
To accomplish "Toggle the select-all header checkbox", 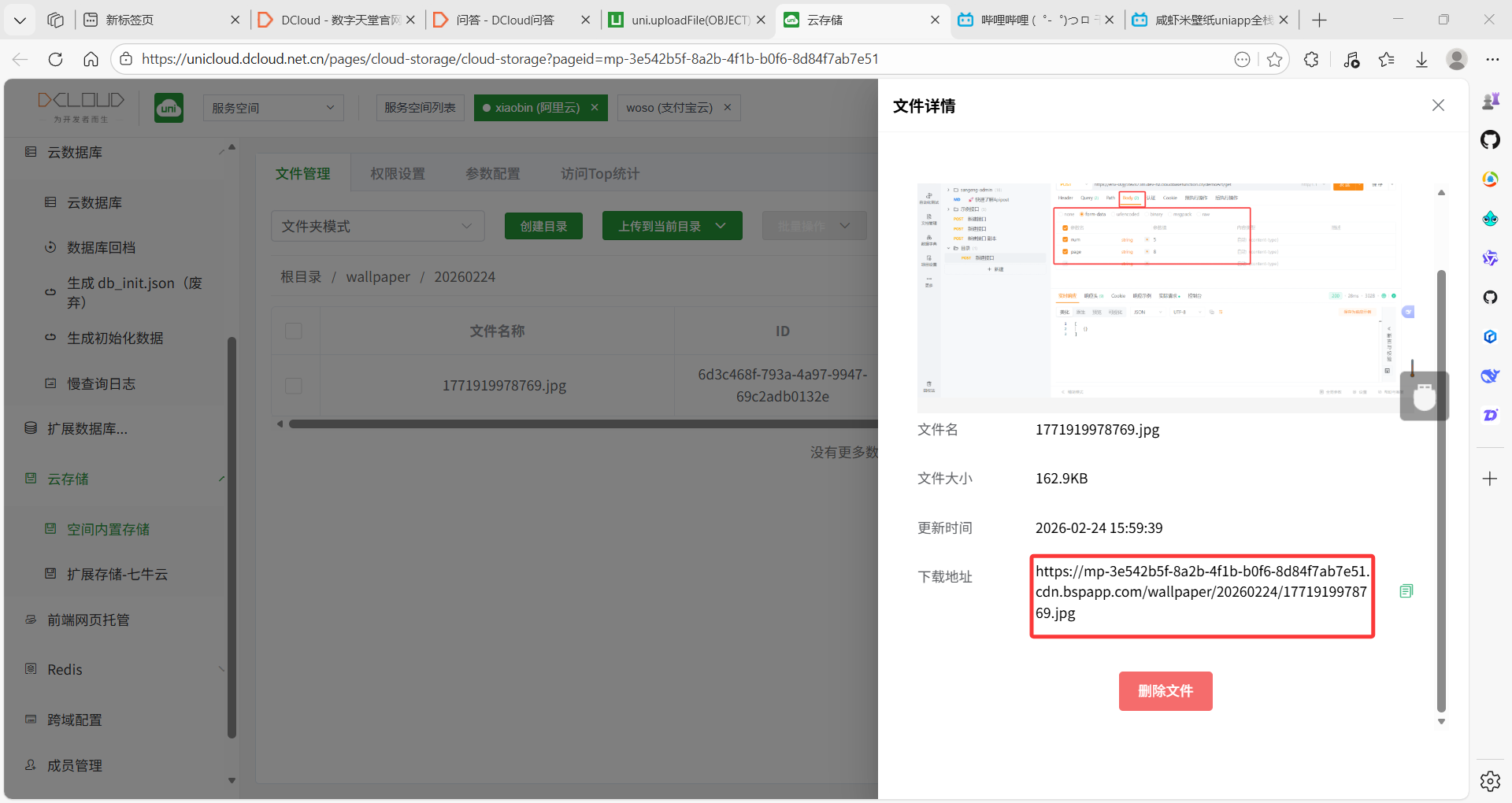I will [294, 331].
